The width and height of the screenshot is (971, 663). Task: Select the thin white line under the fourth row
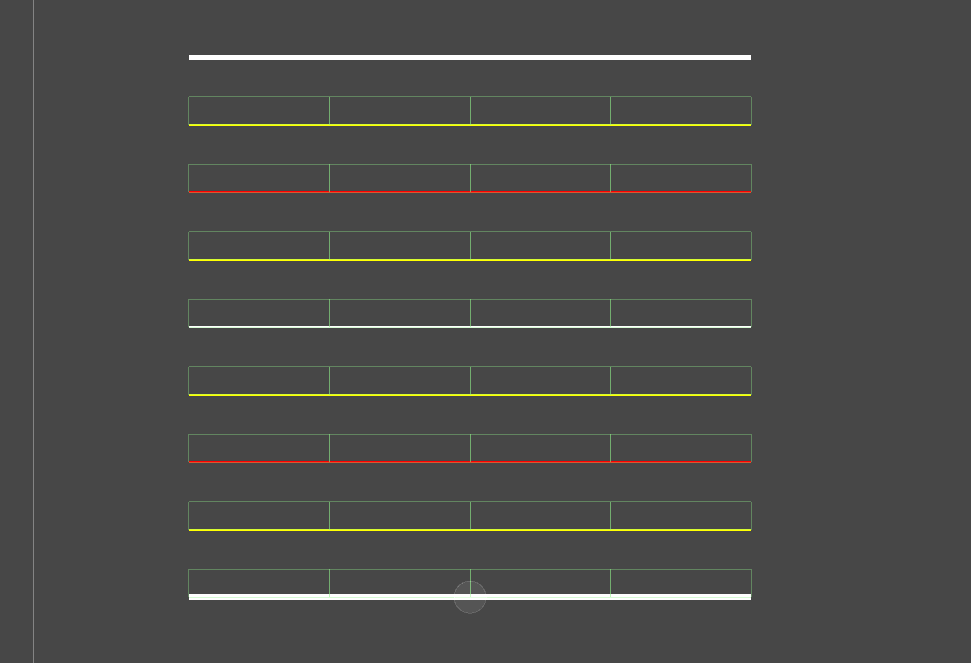point(470,327)
